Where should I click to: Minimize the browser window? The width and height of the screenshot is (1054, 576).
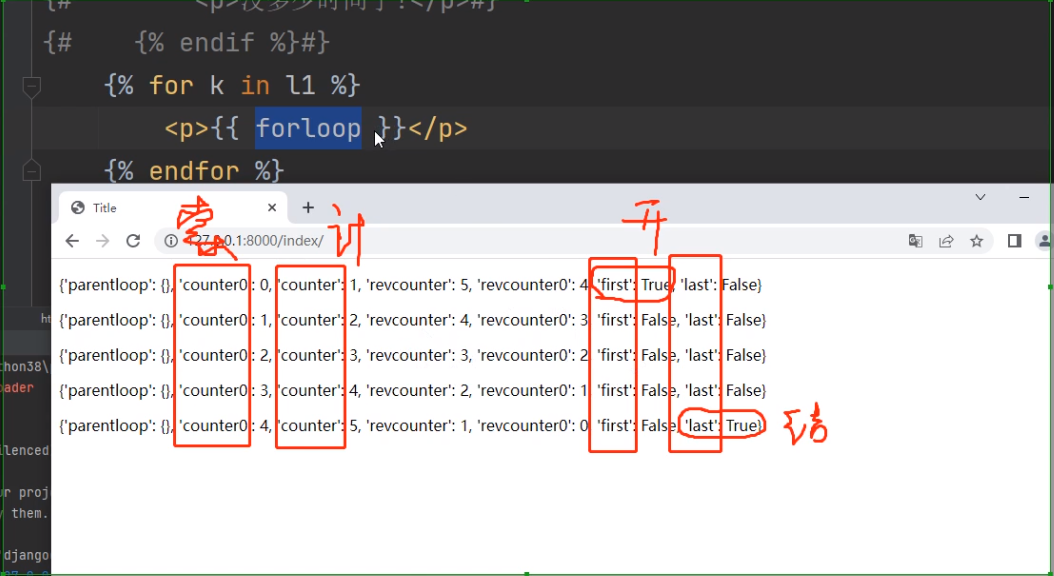[1024, 197]
